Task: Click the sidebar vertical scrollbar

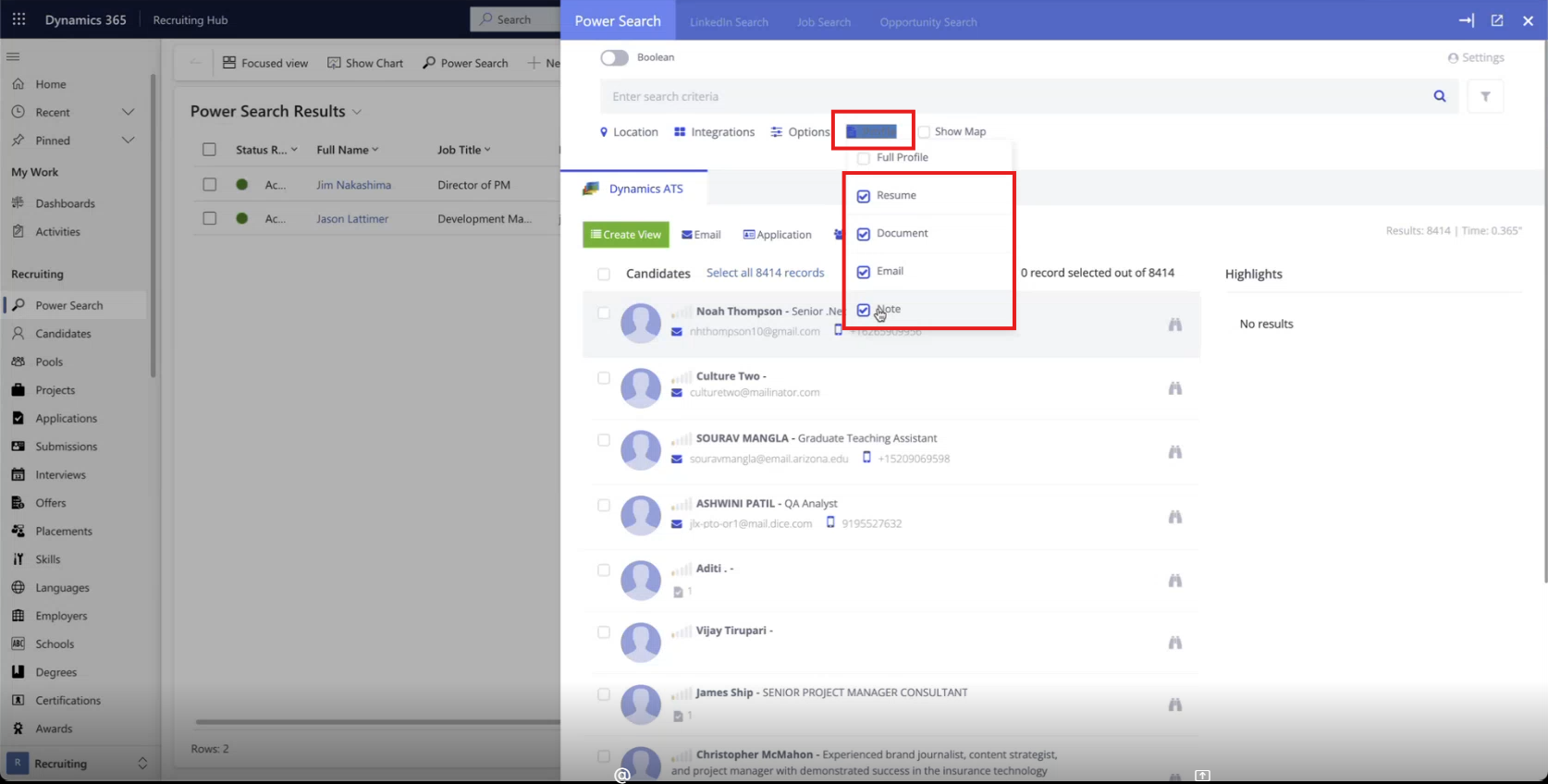Action: coord(153,226)
